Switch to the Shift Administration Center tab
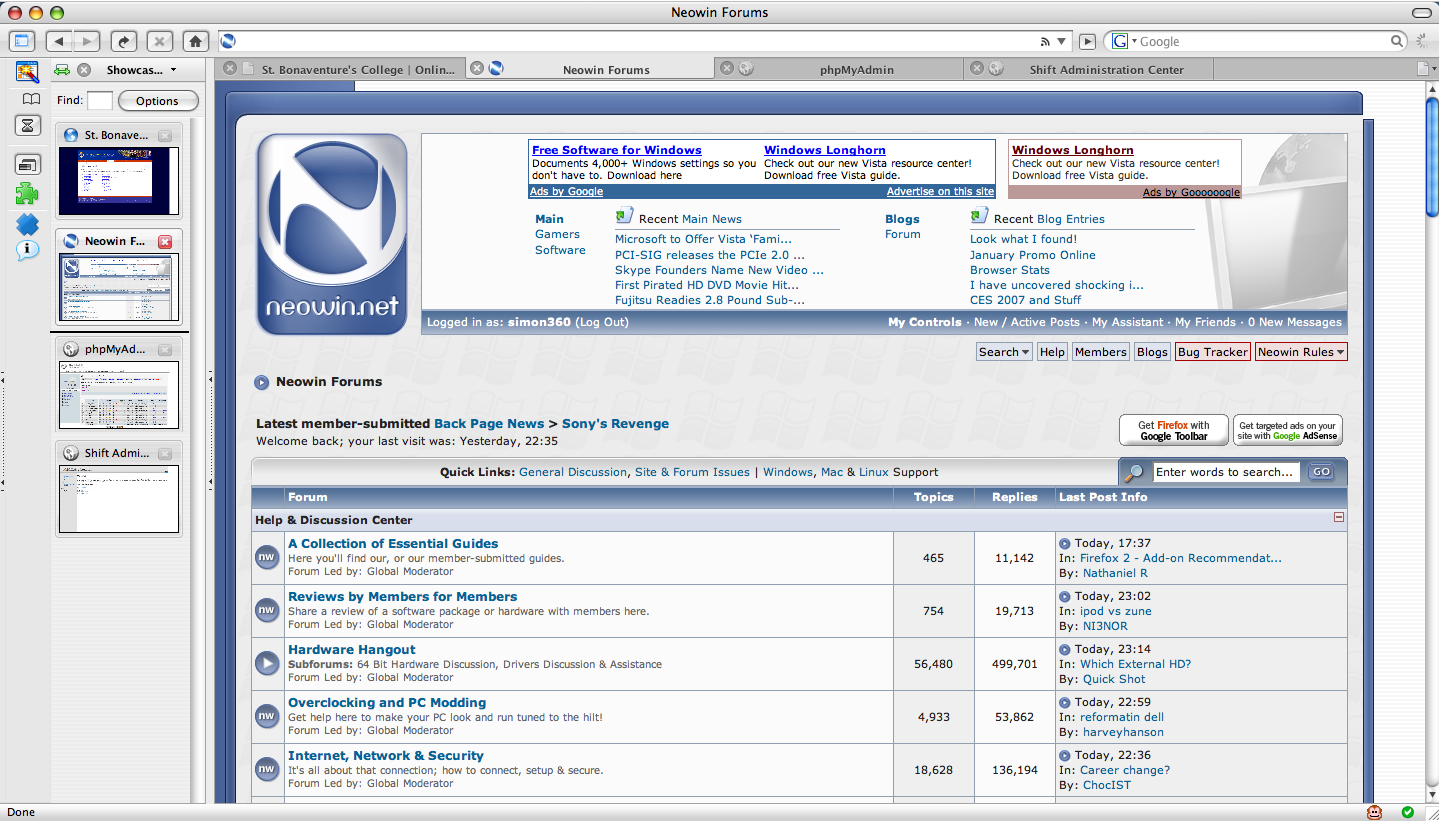The image size is (1439, 821). pyautogui.click(x=1088, y=69)
